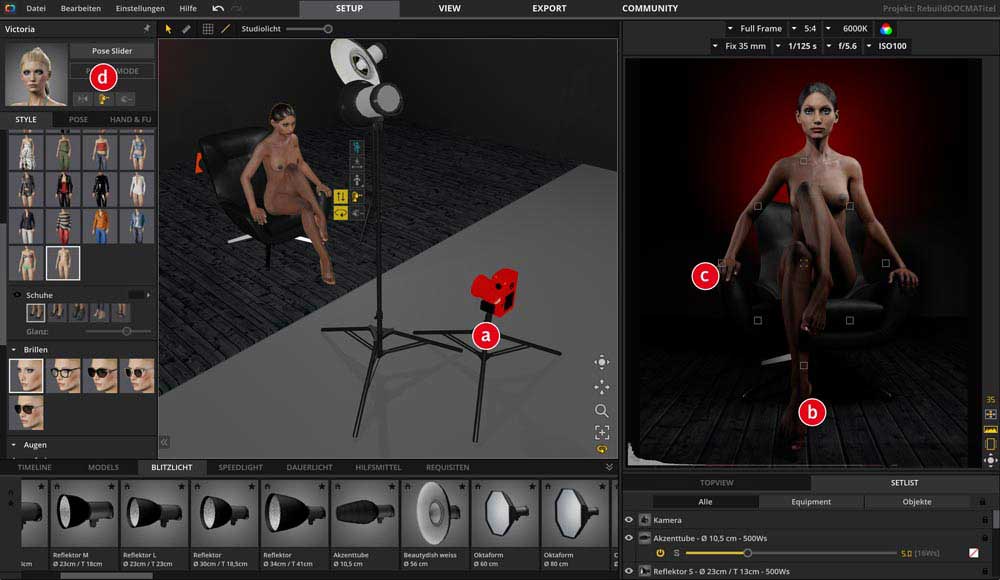Select the sunglasses Brillen thumbnail in bottom row
1000x580 pixels.
click(x=26, y=412)
